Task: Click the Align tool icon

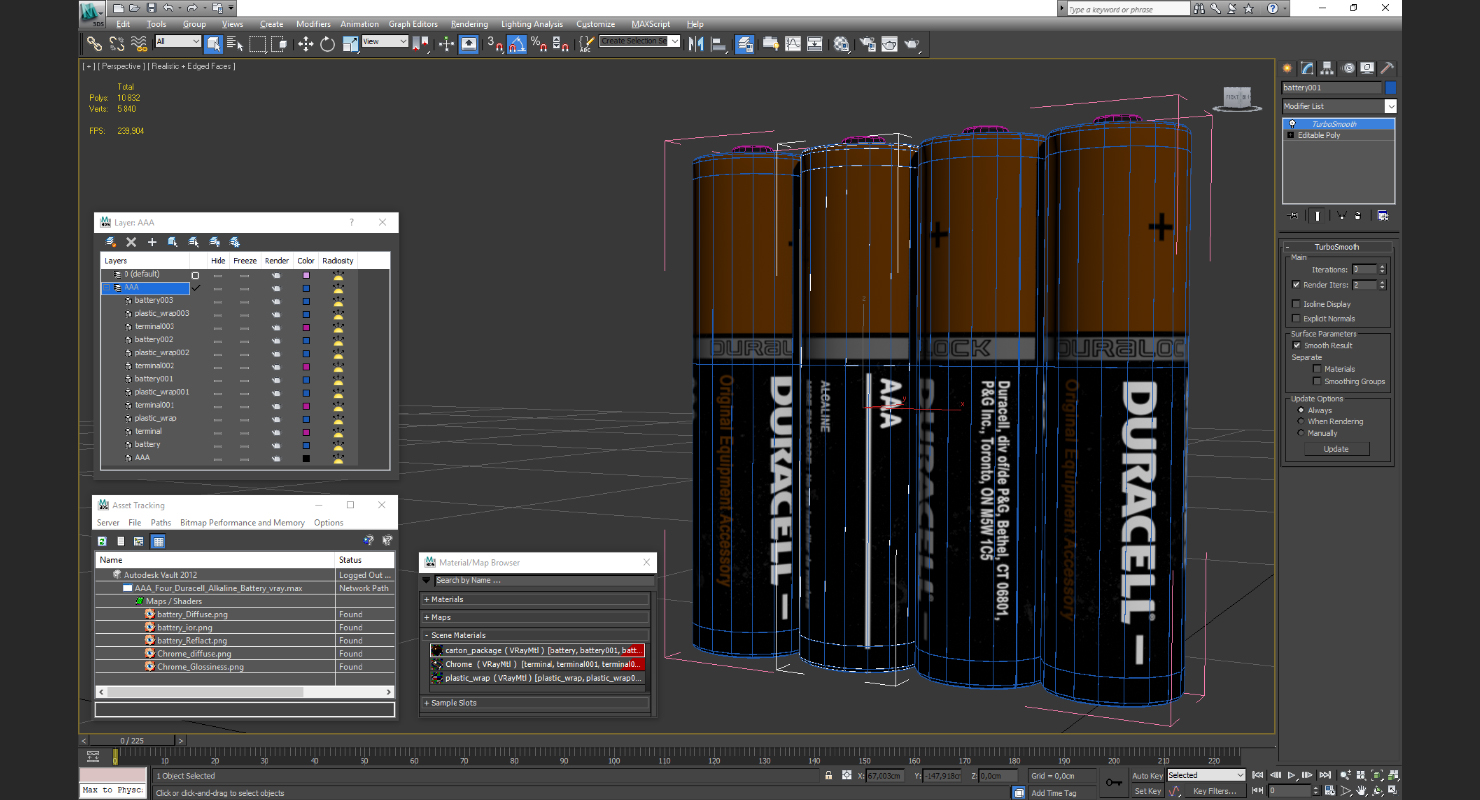Action: (x=719, y=44)
